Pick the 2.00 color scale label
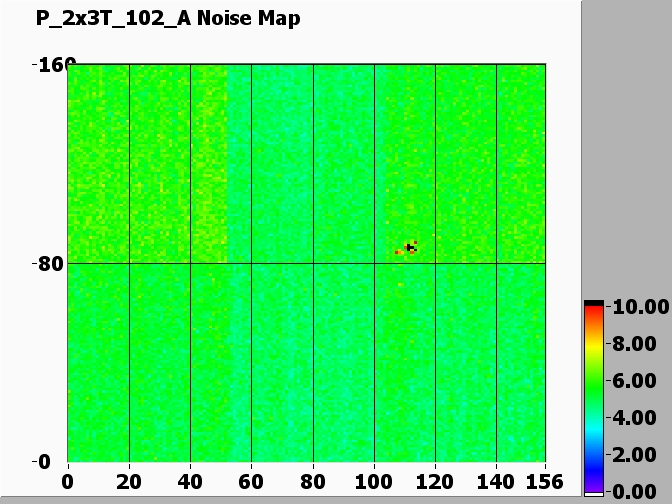Image resolution: width=672 pixels, height=504 pixels. pos(636,455)
